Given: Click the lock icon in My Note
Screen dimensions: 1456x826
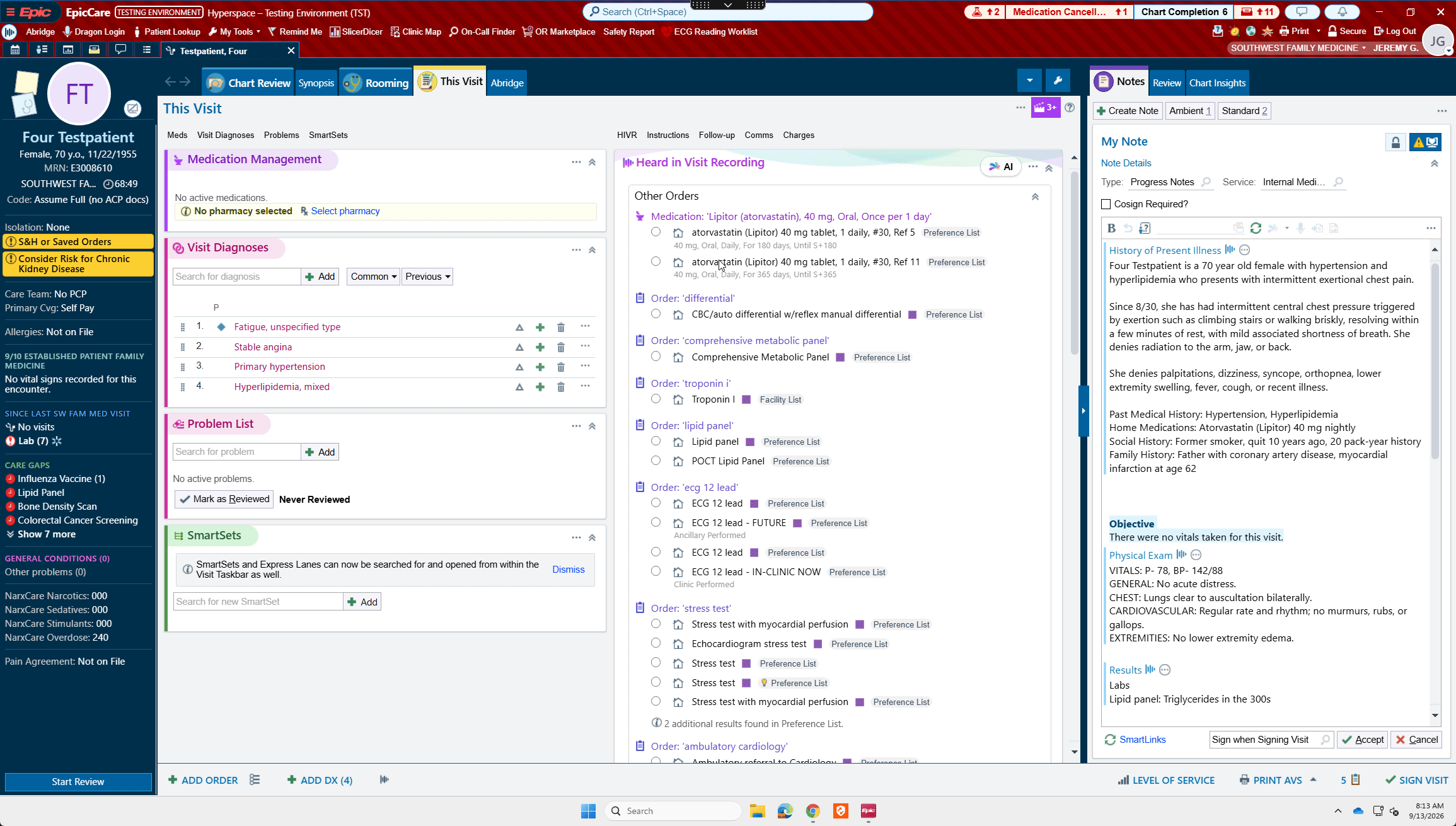Looking at the screenshot, I should click(x=1395, y=142).
